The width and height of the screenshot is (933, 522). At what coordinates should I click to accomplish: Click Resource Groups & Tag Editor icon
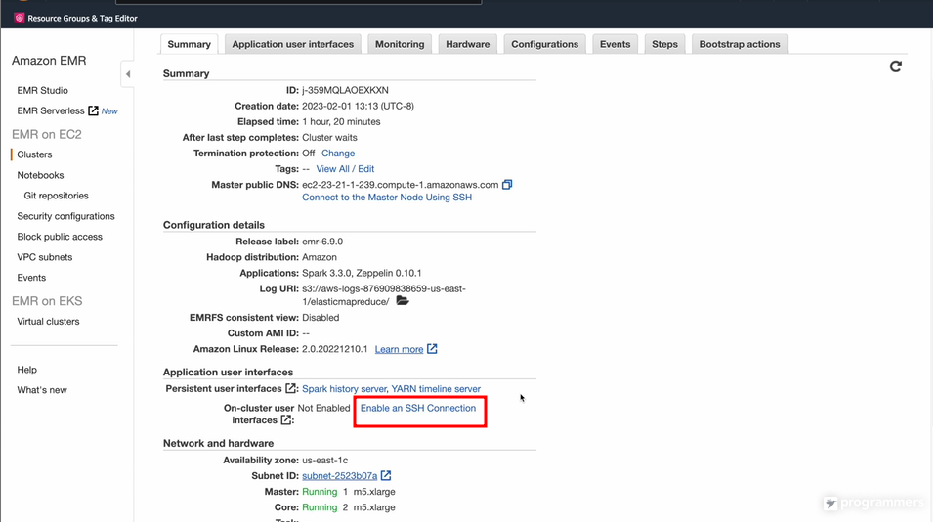pyautogui.click(x=19, y=18)
